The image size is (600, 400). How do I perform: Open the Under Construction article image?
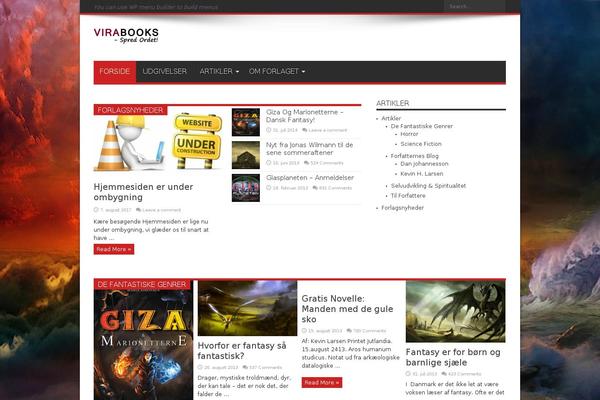[x=158, y=143]
